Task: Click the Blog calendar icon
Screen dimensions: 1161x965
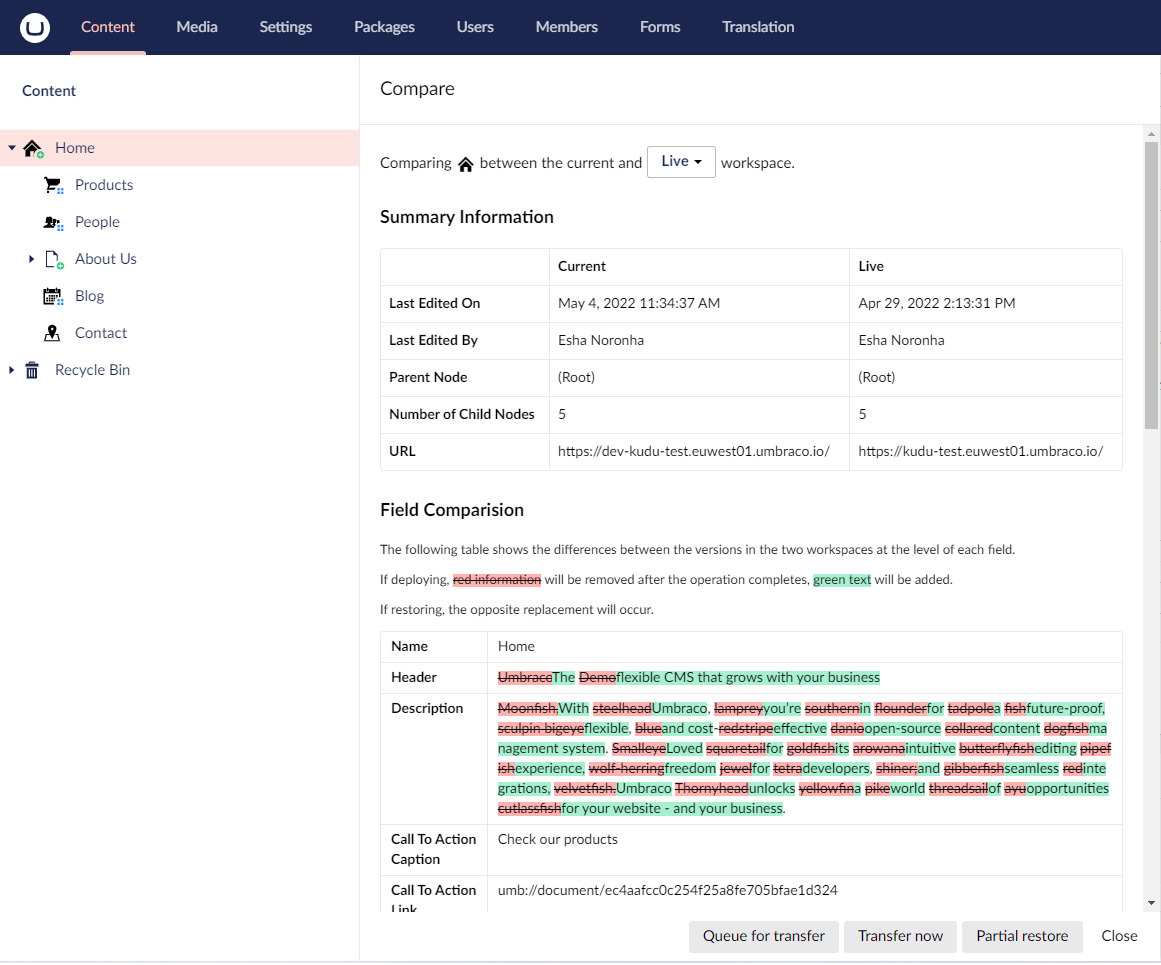Action: pyautogui.click(x=53, y=296)
